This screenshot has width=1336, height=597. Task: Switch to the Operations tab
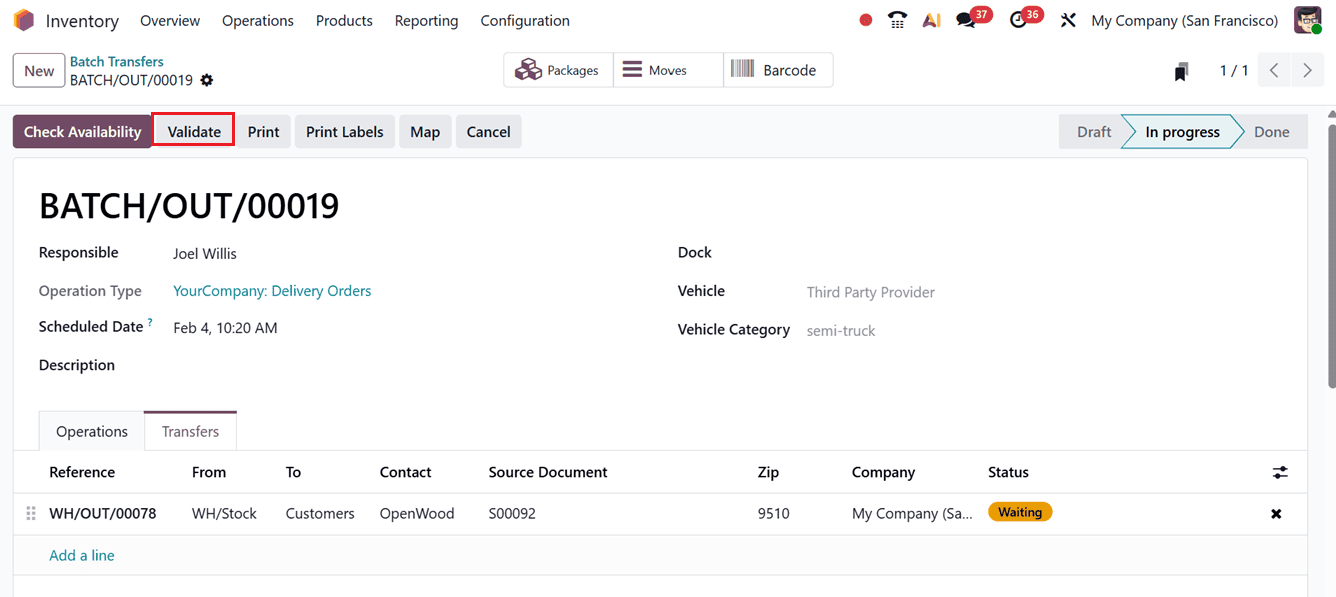tap(91, 430)
